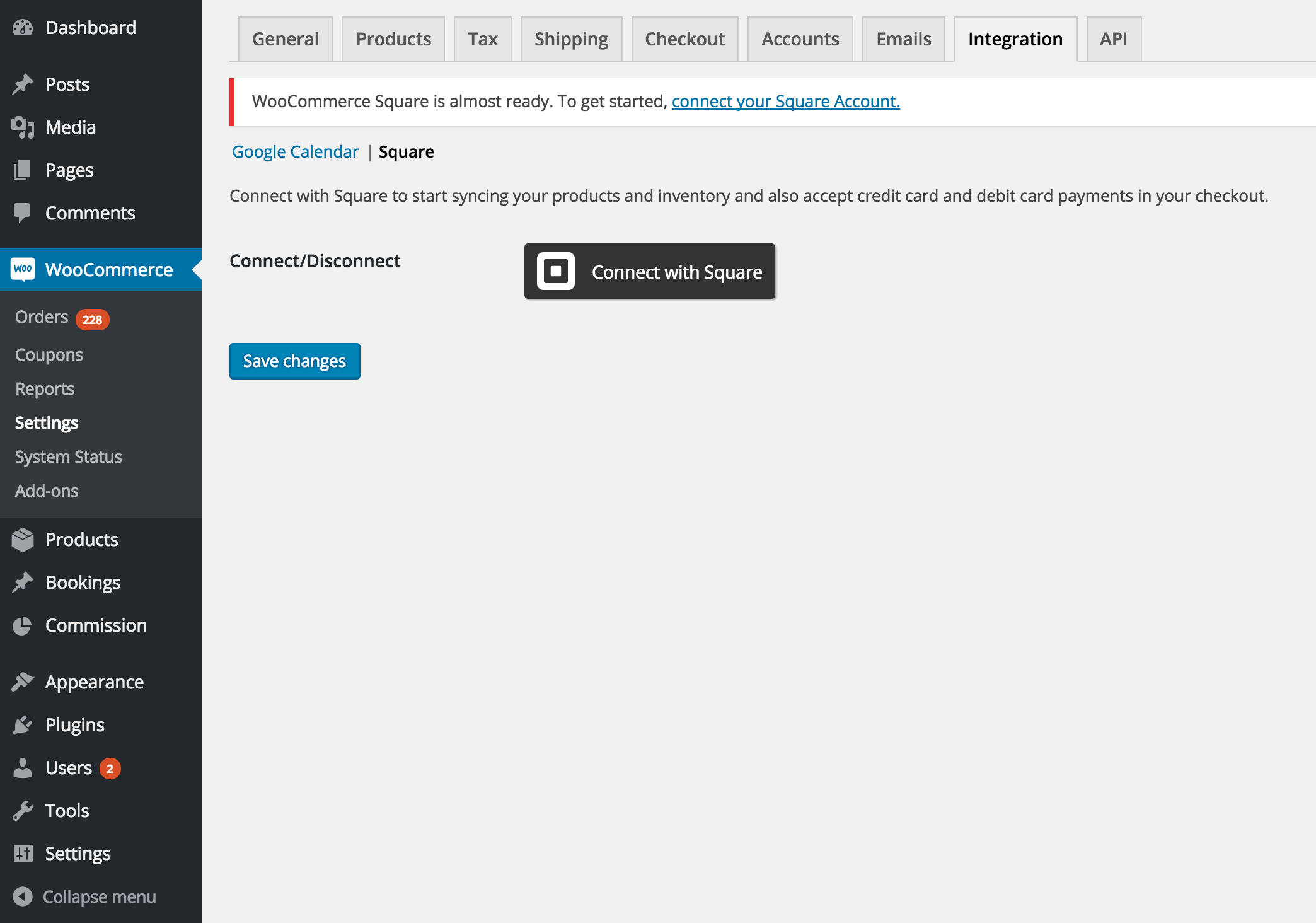1316x923 pixels.
Task: Select the Products cube icon
Action: [23, 539]
